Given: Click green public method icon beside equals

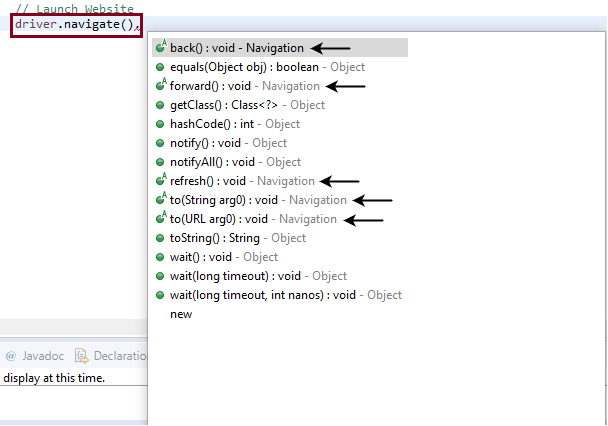Looking at the screenshot, I should pyautogui.click(x=160, y=67).
